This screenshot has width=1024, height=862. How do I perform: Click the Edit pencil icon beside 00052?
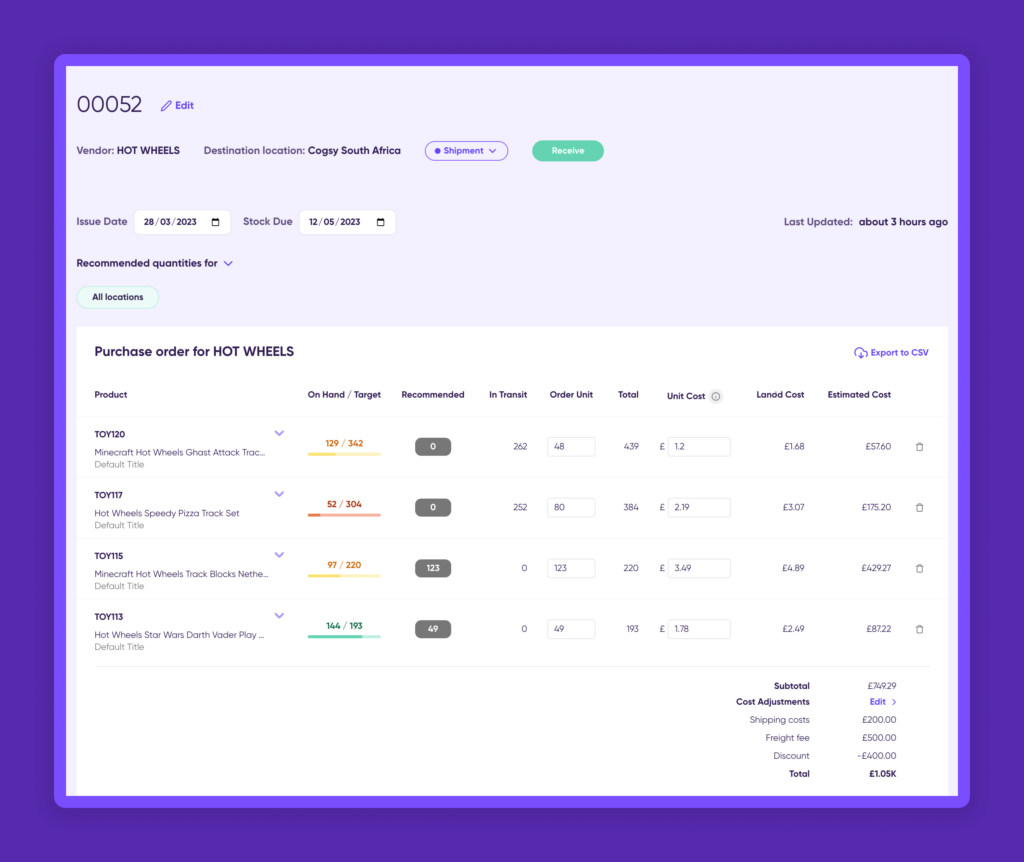166,105
